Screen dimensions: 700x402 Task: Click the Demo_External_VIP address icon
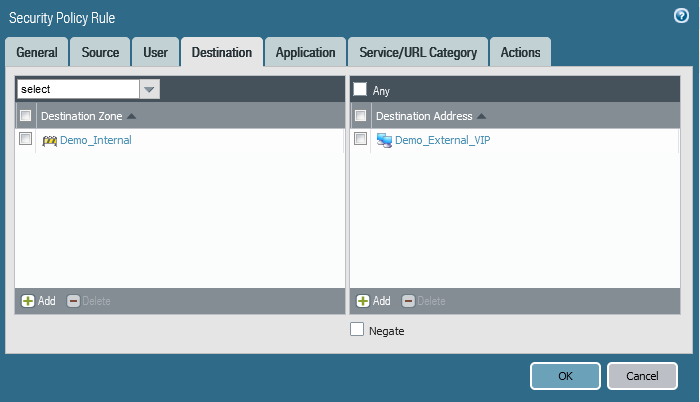pos(384,141)
